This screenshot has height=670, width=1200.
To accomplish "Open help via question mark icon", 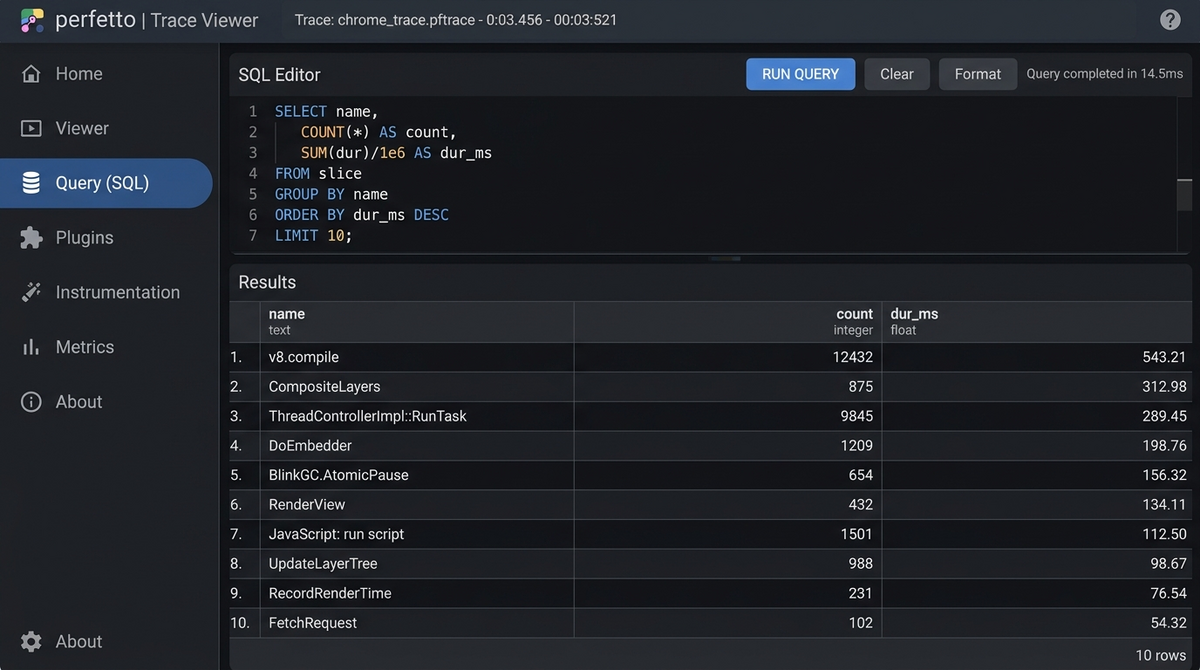I will [x=1170, y=20].
